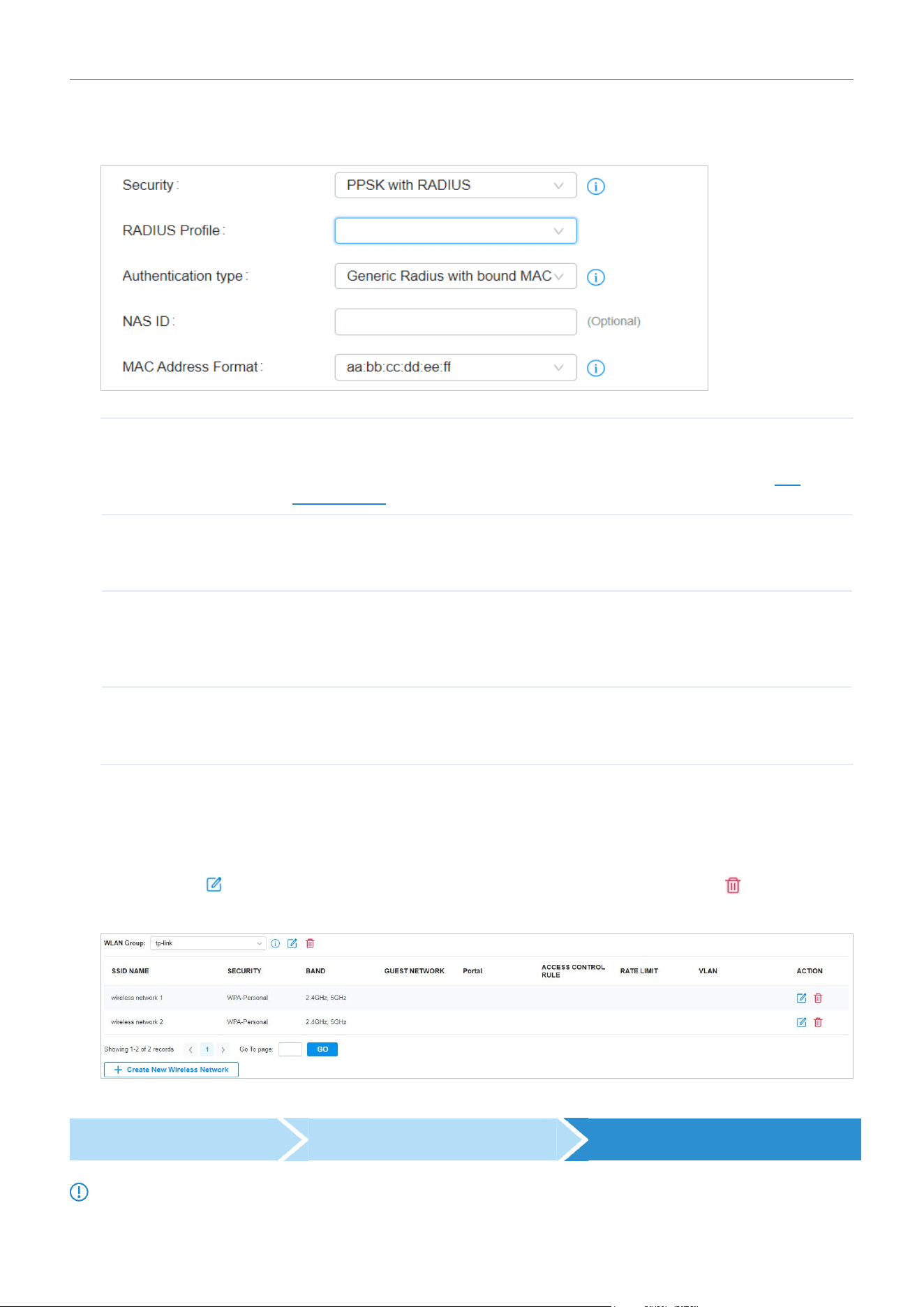The width and height of the screenshot is (924, 1307).
Task: Click 2.4GHz, 5GHz band of wireless network 1
Action: point(326,998)
